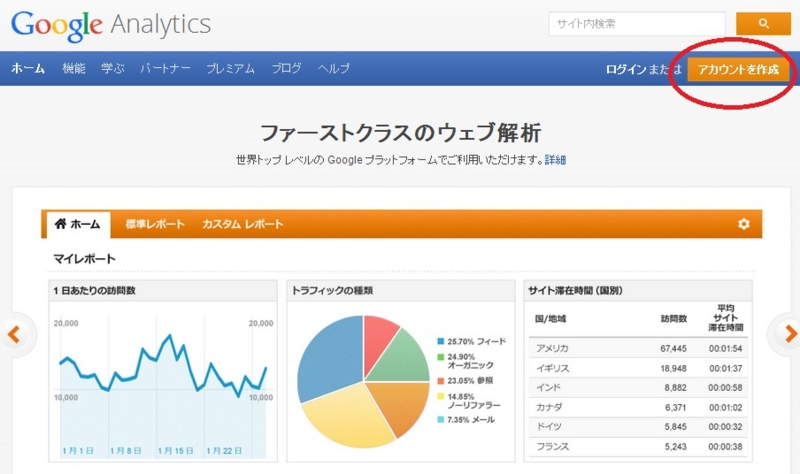
Task: Open the プレミアム navigation item
Action: (231, 68)
